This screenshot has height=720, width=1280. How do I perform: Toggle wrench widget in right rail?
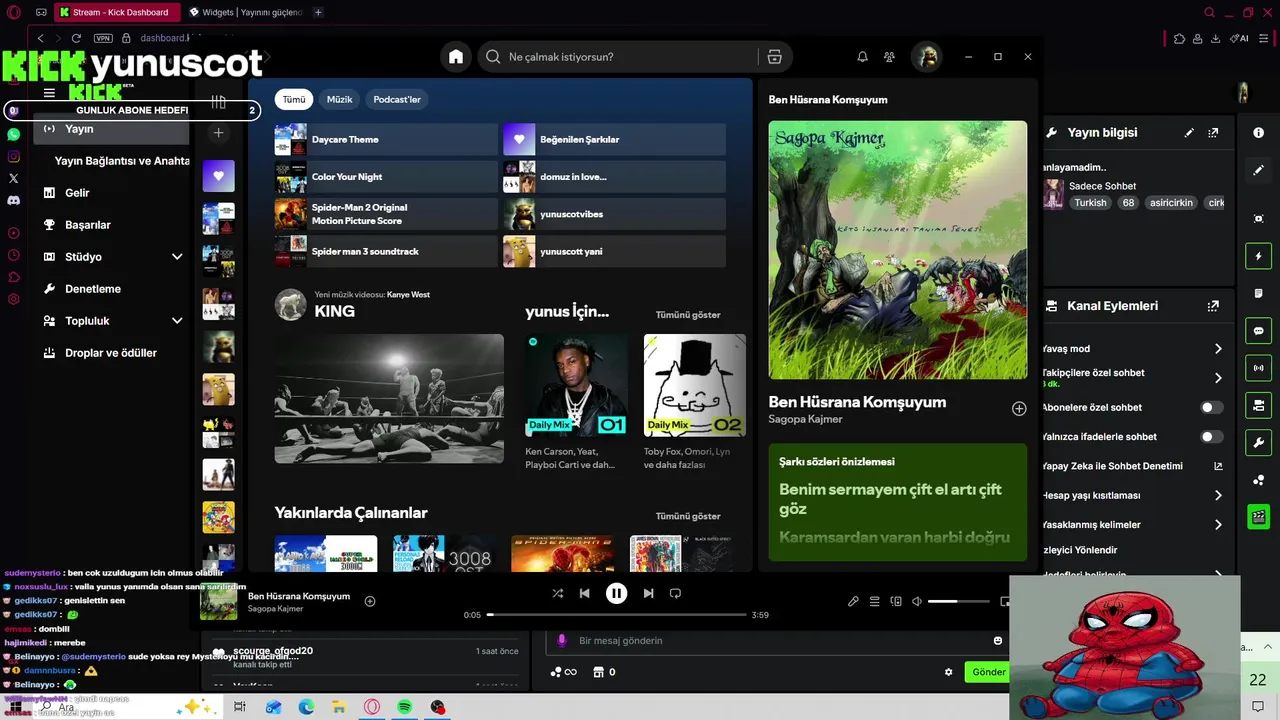coord(1259,443)
